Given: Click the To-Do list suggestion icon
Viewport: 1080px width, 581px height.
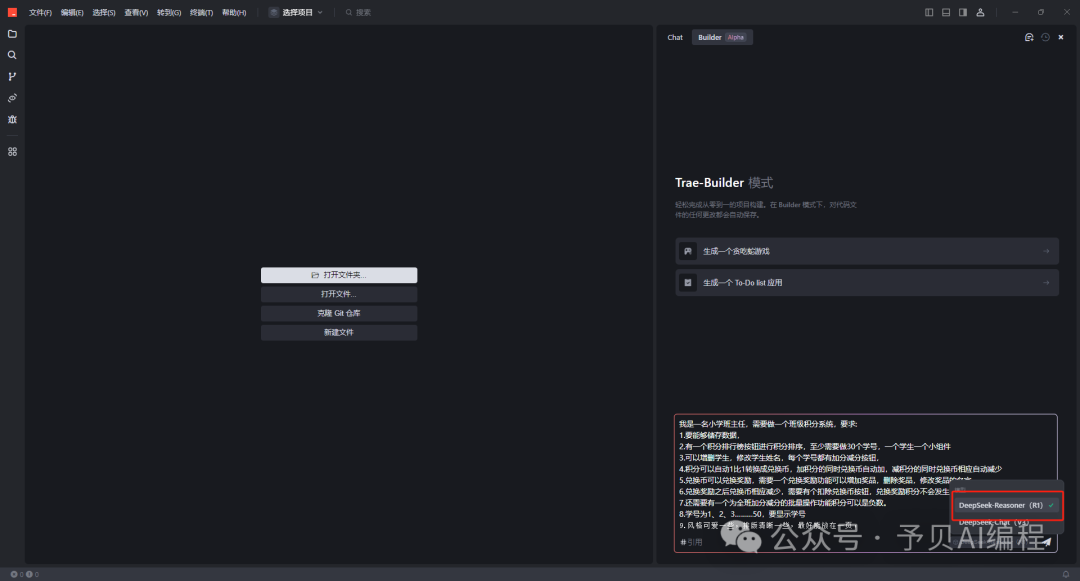Looking at the screenshot, I should (x=687, y=282).
